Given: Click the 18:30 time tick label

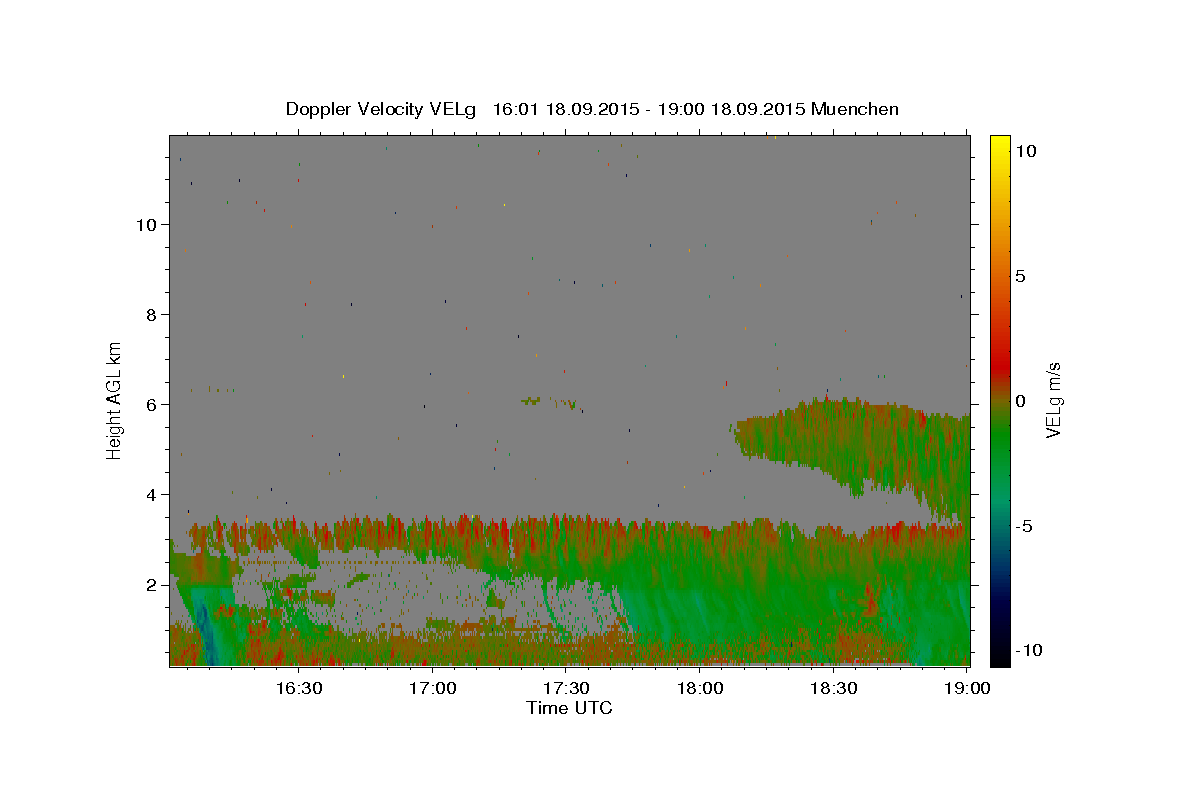Looking at the screenshot, I should pyautogui.click(x=832, y=688).
